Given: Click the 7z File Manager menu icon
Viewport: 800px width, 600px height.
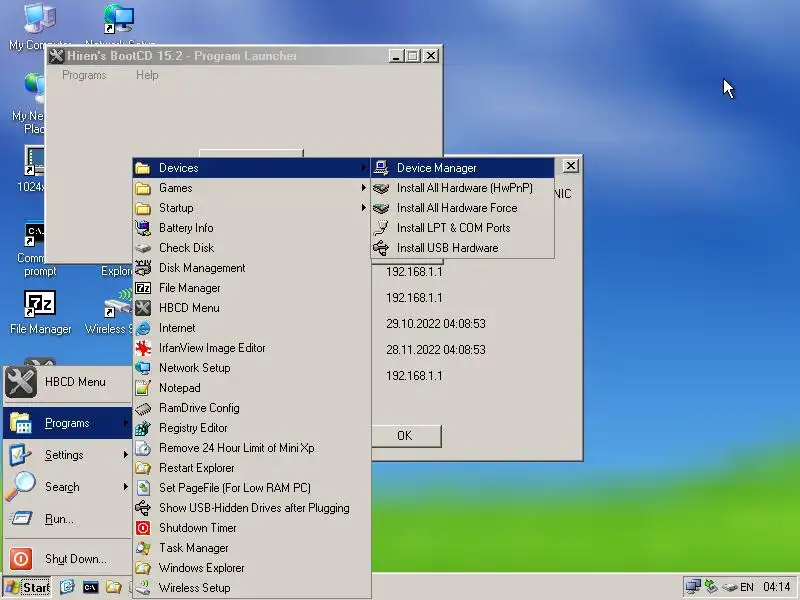Looking at the screenshot, I should coord(143,288).
